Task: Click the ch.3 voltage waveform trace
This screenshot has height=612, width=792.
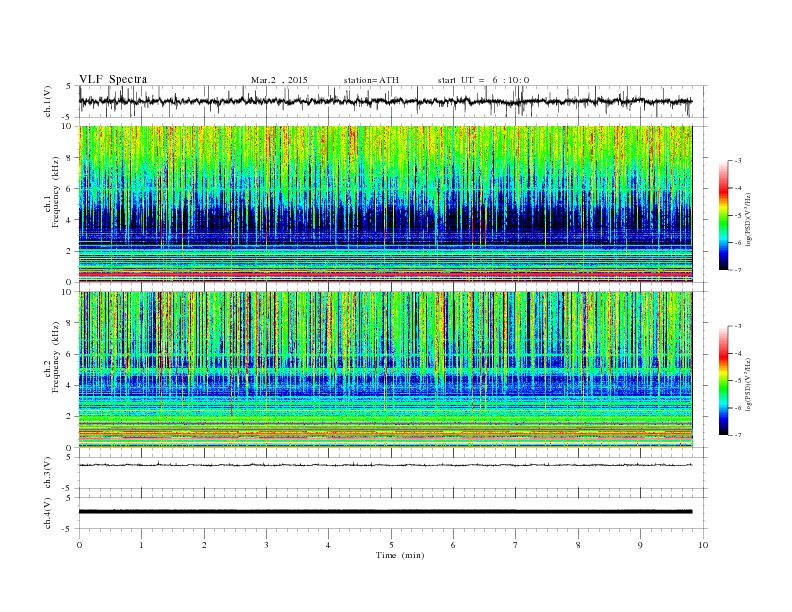Action: (386, 465)
